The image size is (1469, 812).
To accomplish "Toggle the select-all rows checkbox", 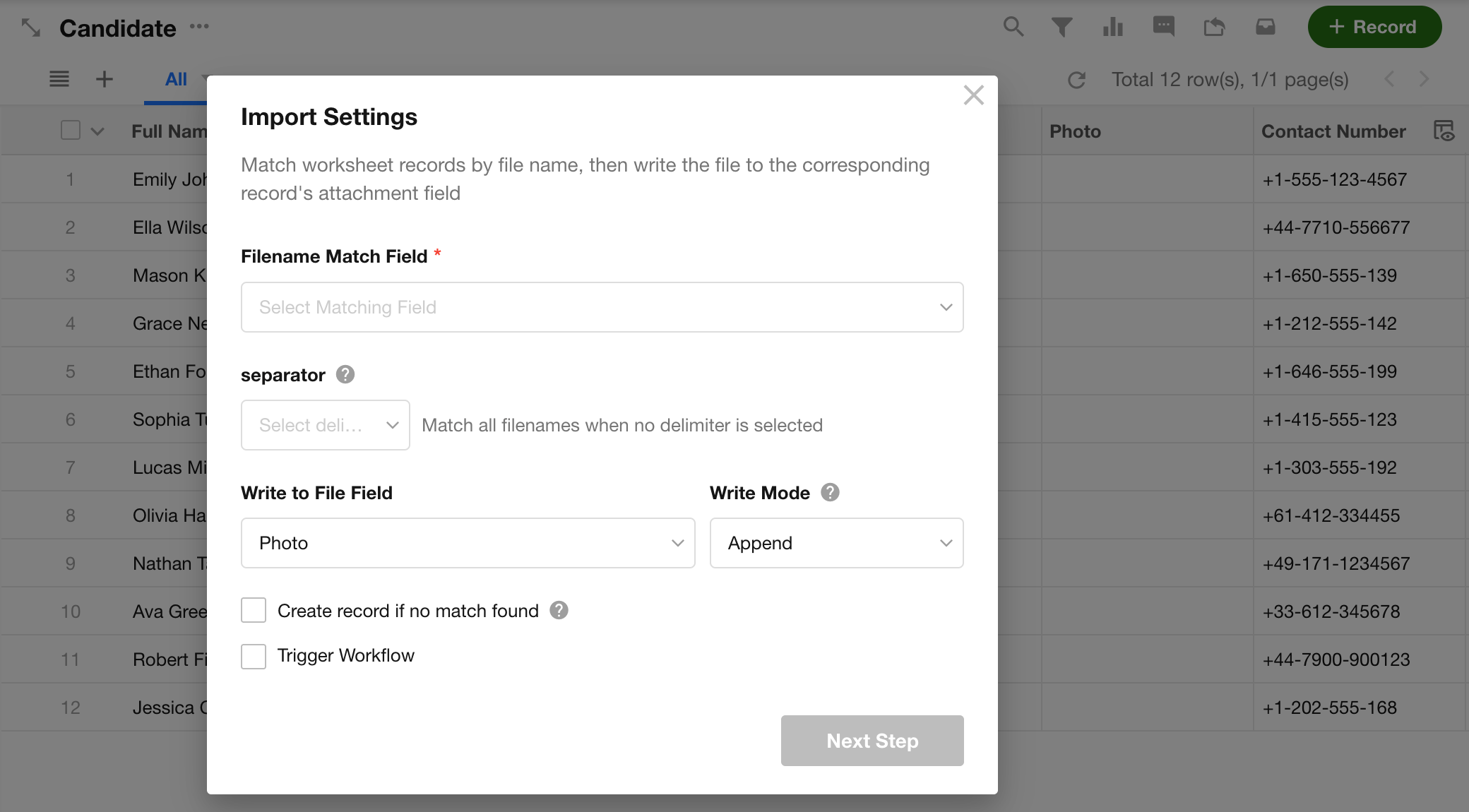I will coord(71,131).
